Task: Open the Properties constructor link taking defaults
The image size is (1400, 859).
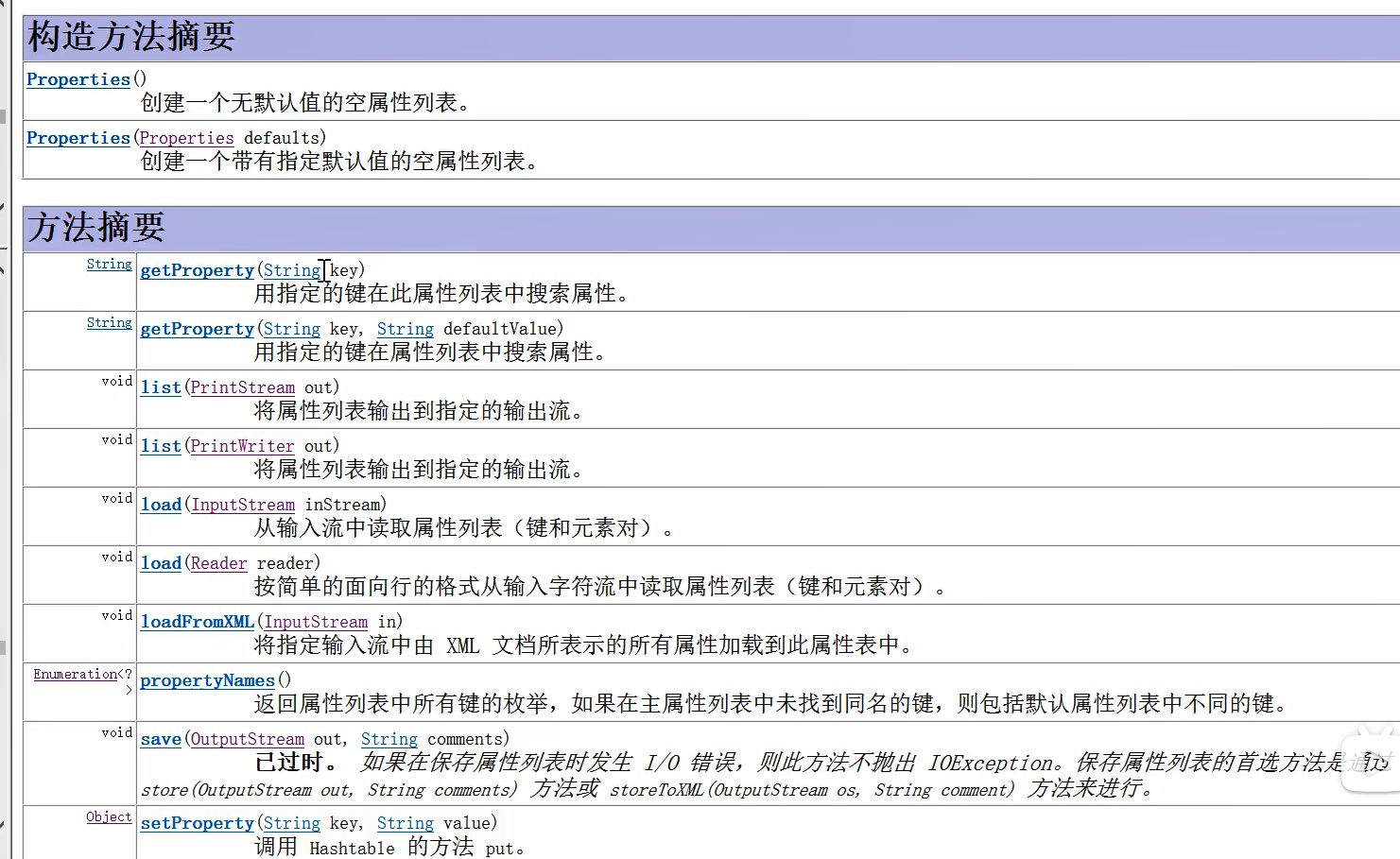Action: click(x=78, y=138)
